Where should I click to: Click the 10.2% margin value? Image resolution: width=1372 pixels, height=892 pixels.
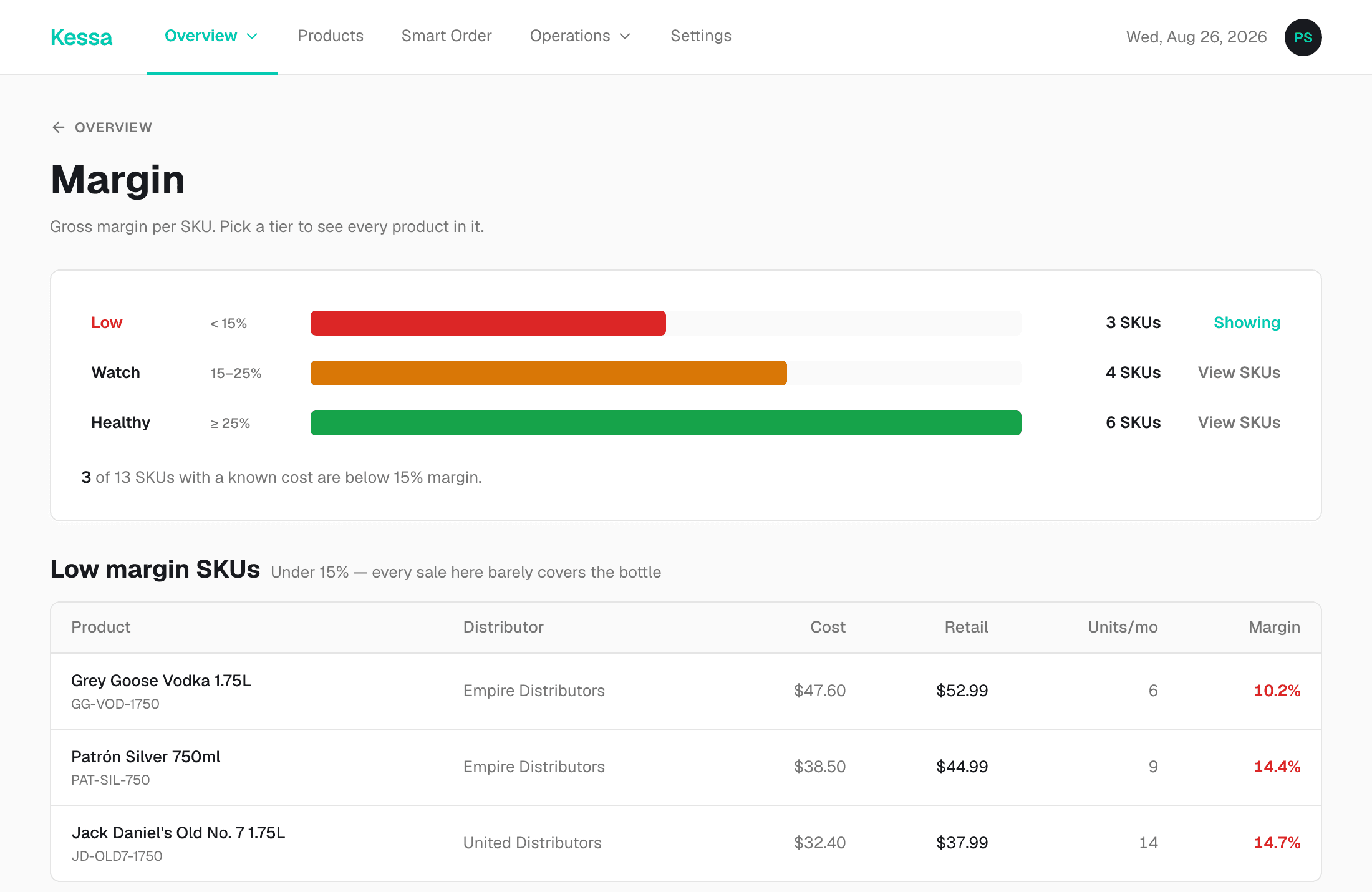(x=1277, y=691)
